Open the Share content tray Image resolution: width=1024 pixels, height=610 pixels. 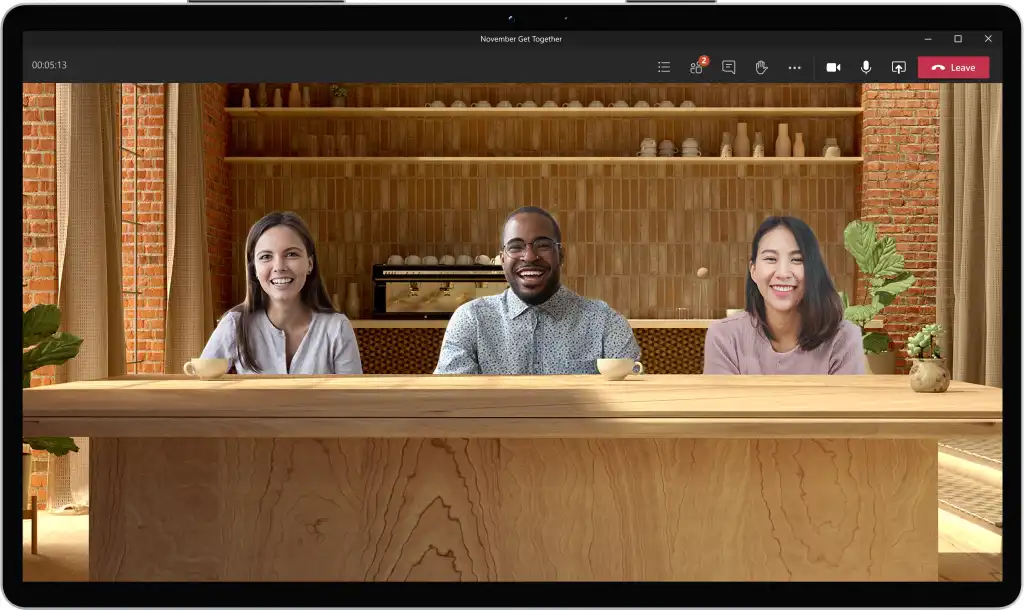tap(899, 67)
